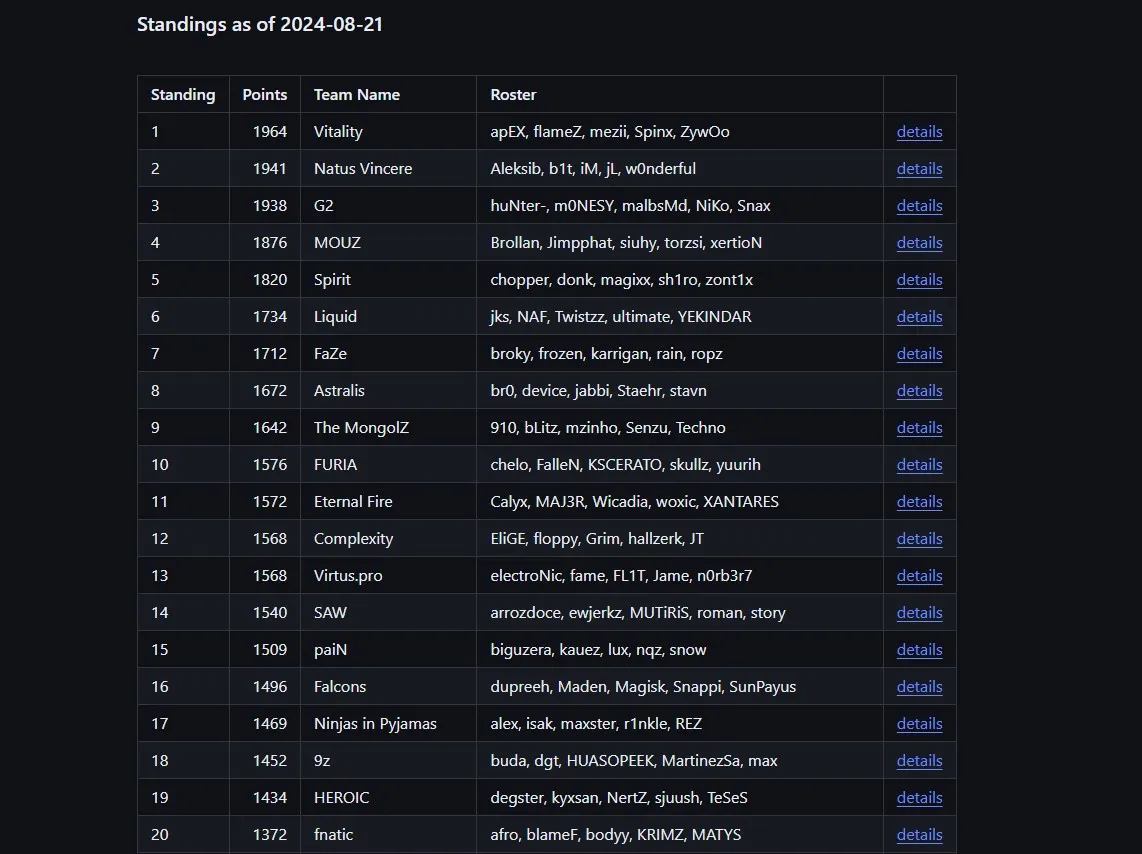The height and width of the screenshot is (854, 1142).
Task: Open HEROIC details link
Action: 919,798
